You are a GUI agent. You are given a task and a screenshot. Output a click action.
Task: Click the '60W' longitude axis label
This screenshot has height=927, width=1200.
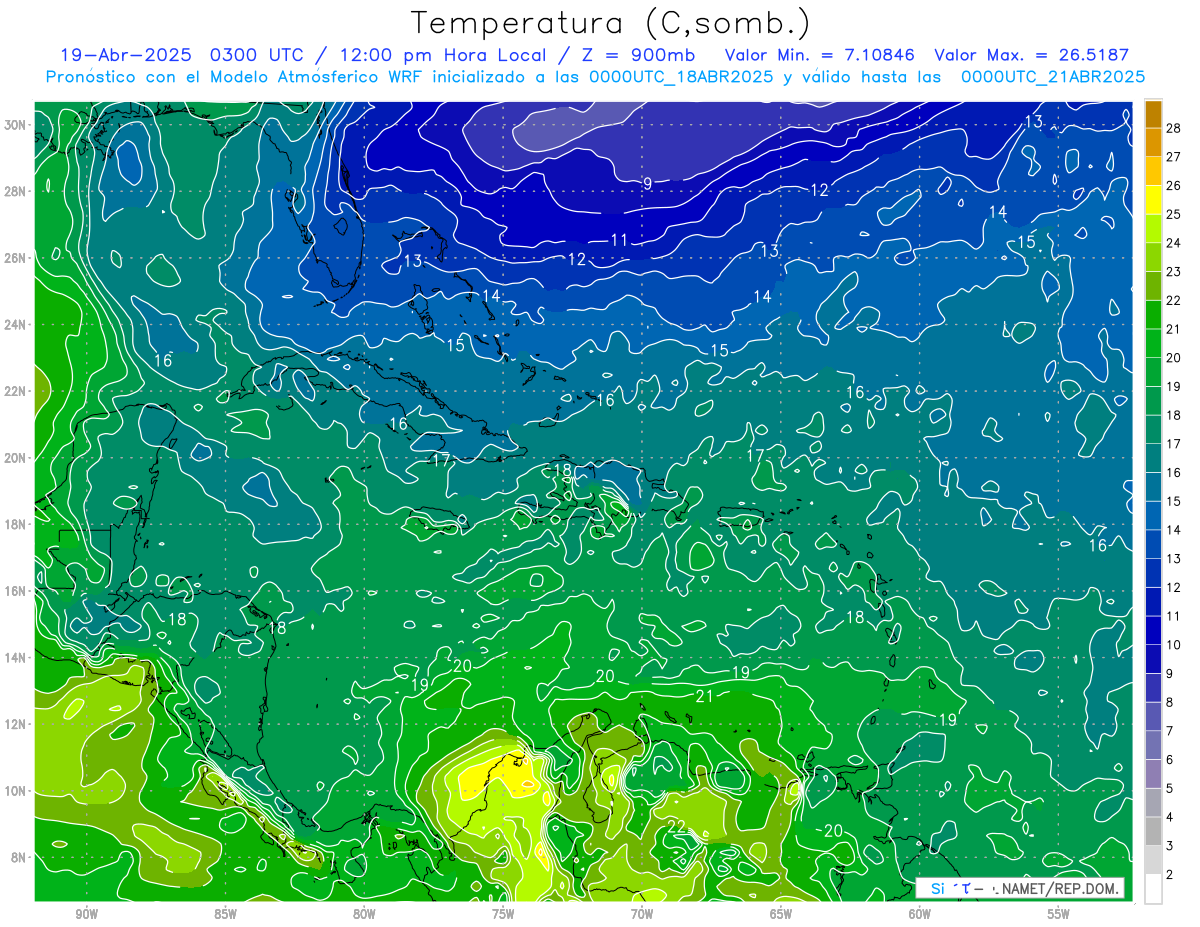coord(920,914)
